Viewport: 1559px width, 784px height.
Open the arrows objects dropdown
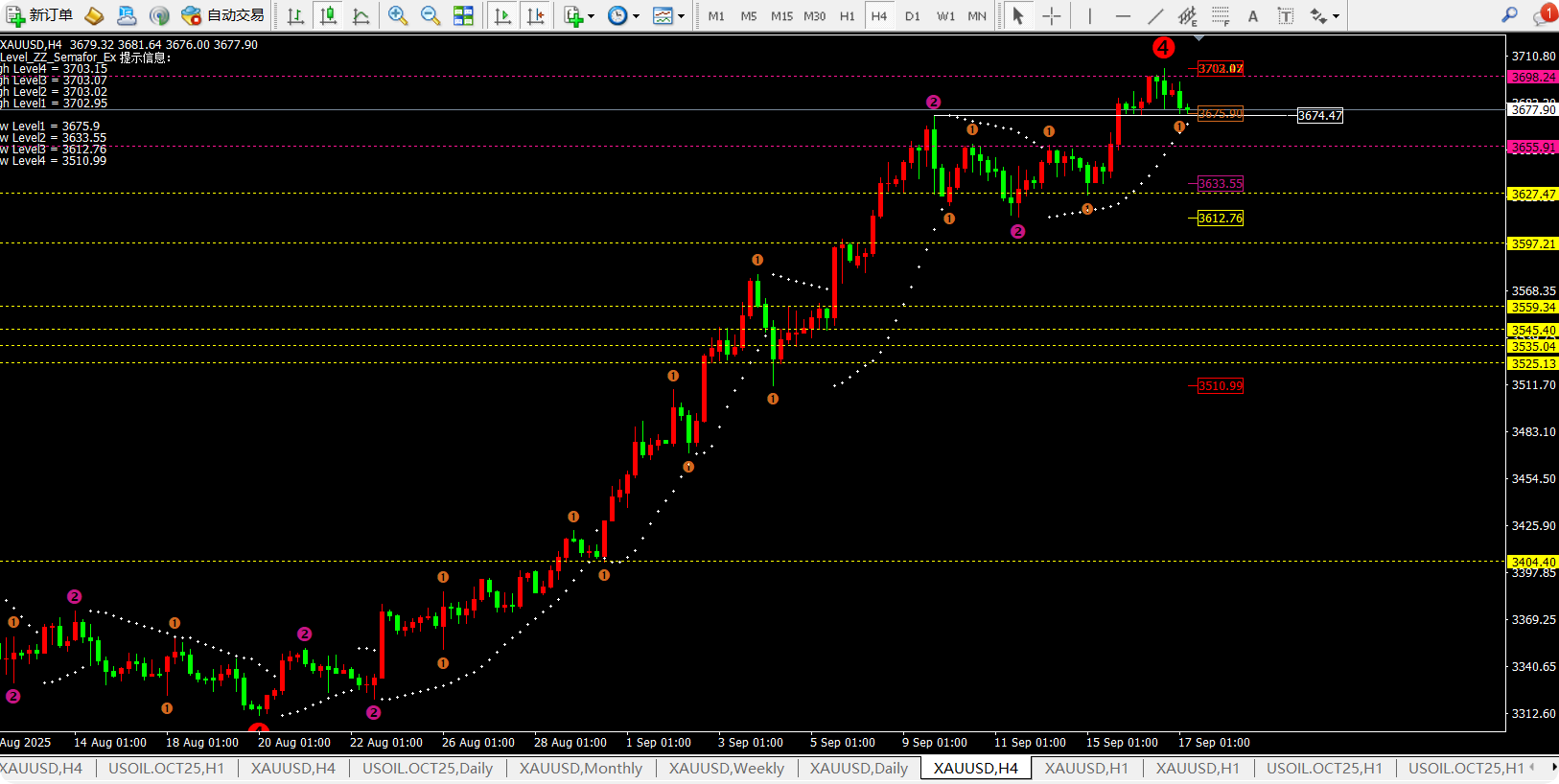[1324, 15]
